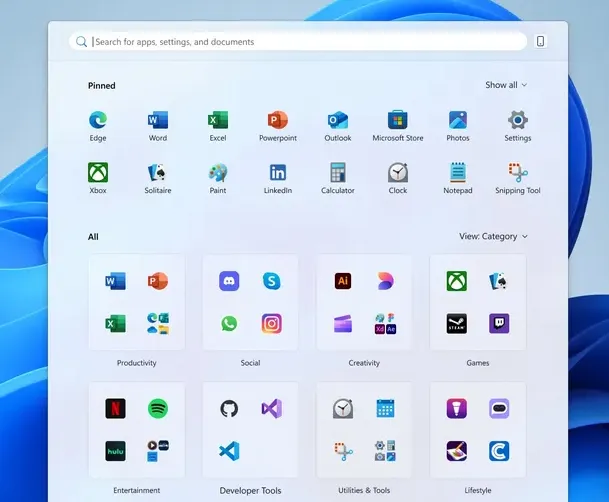Open the Lifestyle category label
The height and width of the screenshot is (502, 609).
478,490
